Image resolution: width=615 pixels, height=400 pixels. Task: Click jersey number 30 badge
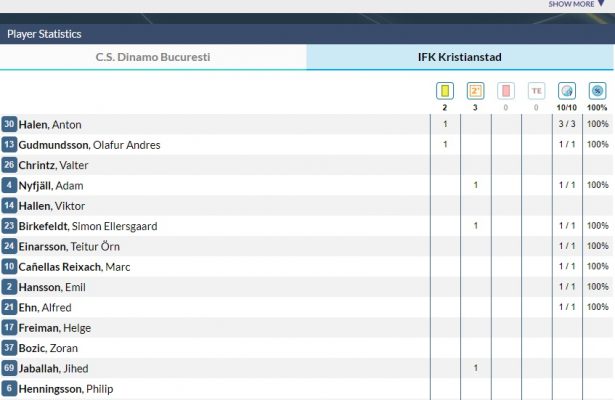click(9, 124)
